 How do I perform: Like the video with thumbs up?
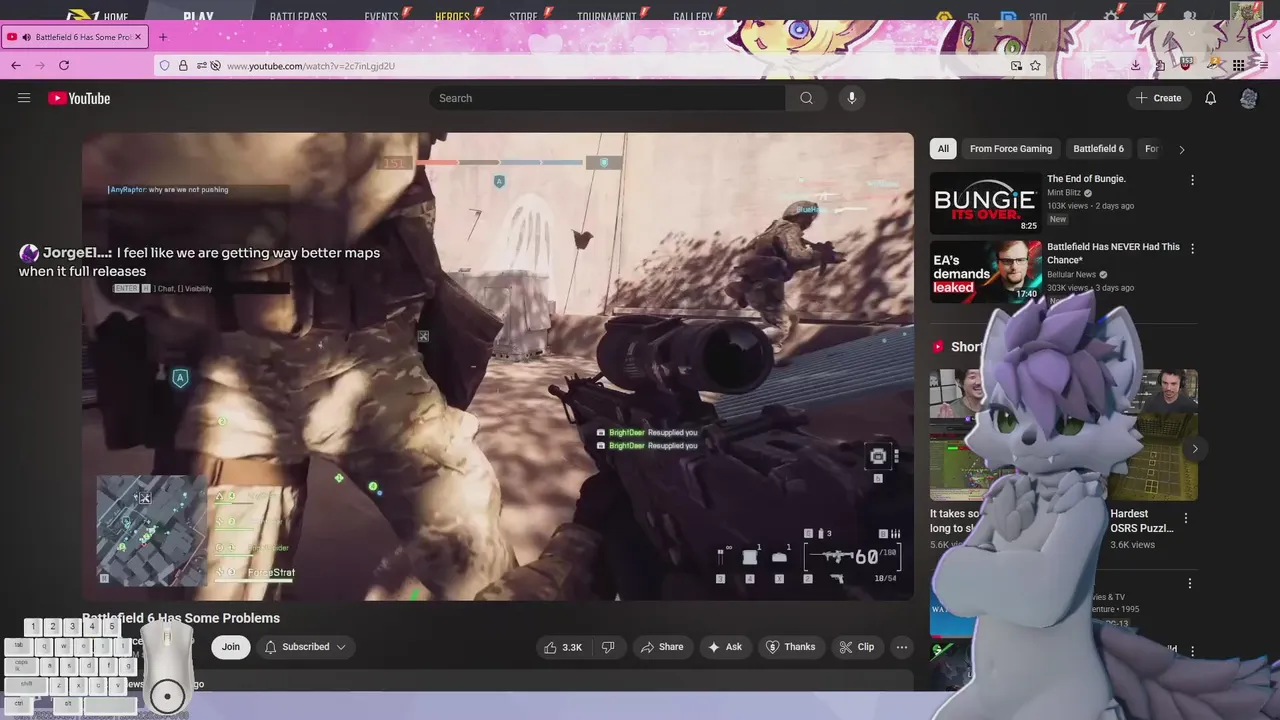pos(563,647)
